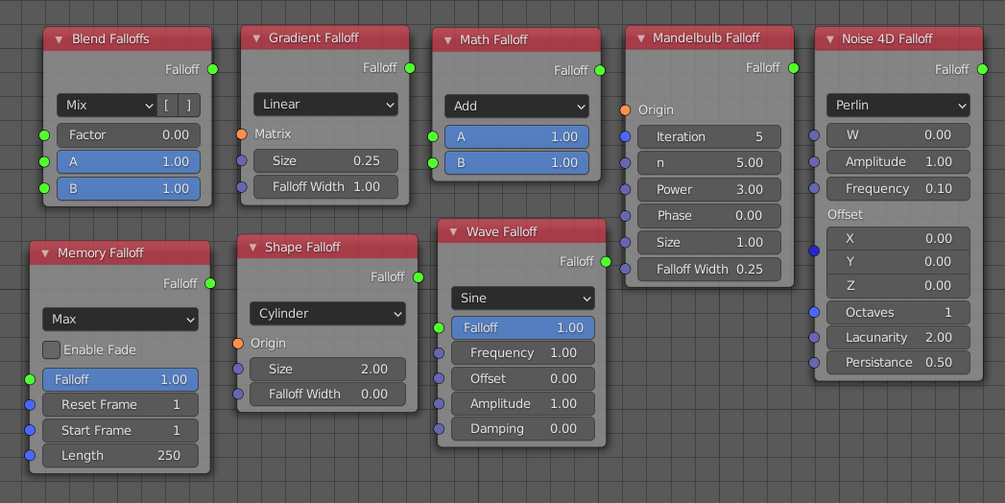Click the orange Origin socket in Mandelbulb Falloff

click(x=625, y=110)
